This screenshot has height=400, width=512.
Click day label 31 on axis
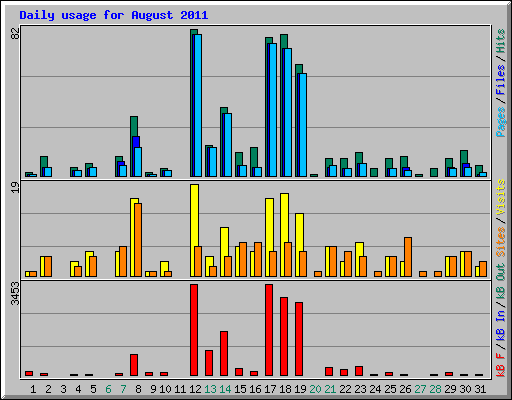coord(480,389)
